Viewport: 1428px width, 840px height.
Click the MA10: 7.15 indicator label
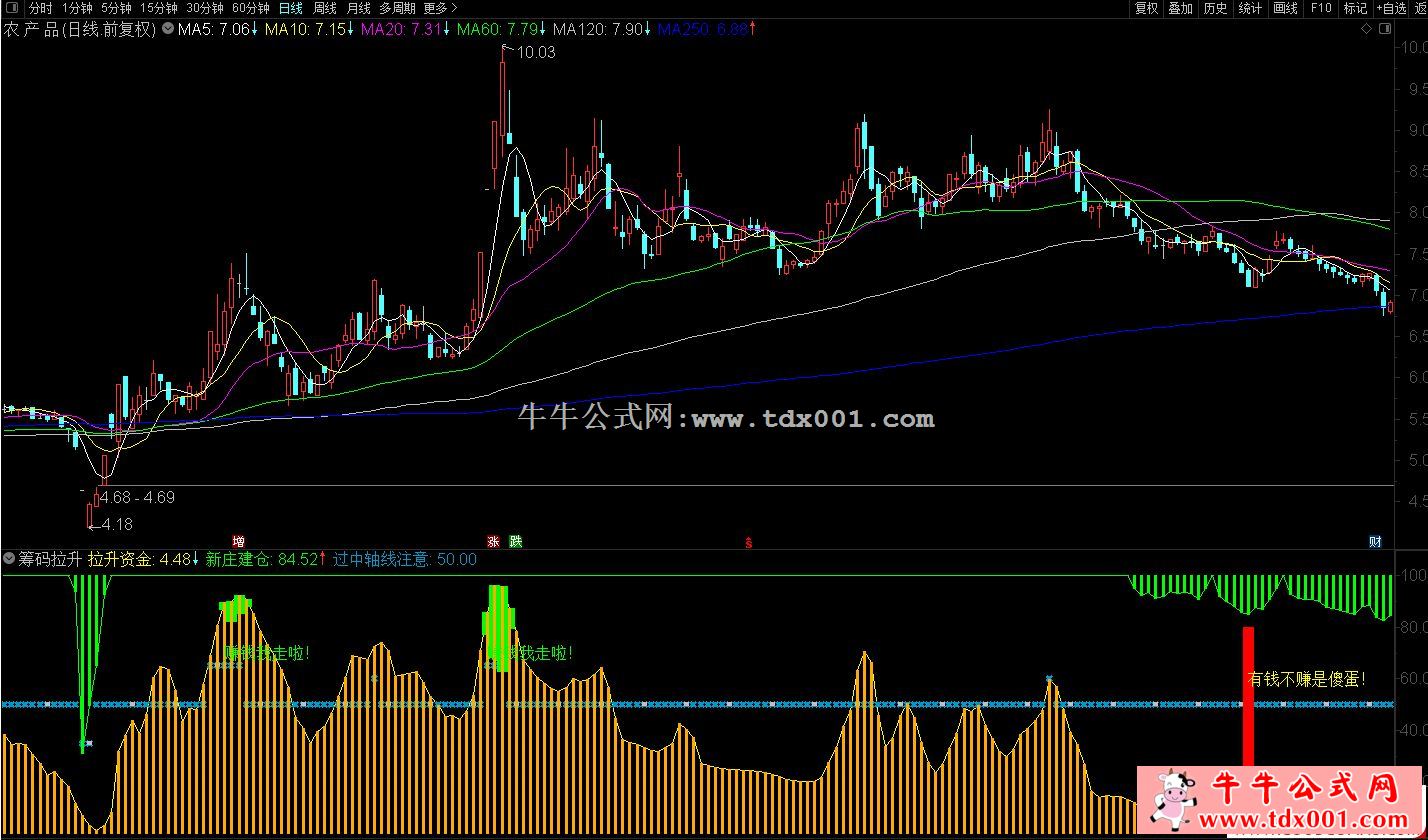pos(309,30)
